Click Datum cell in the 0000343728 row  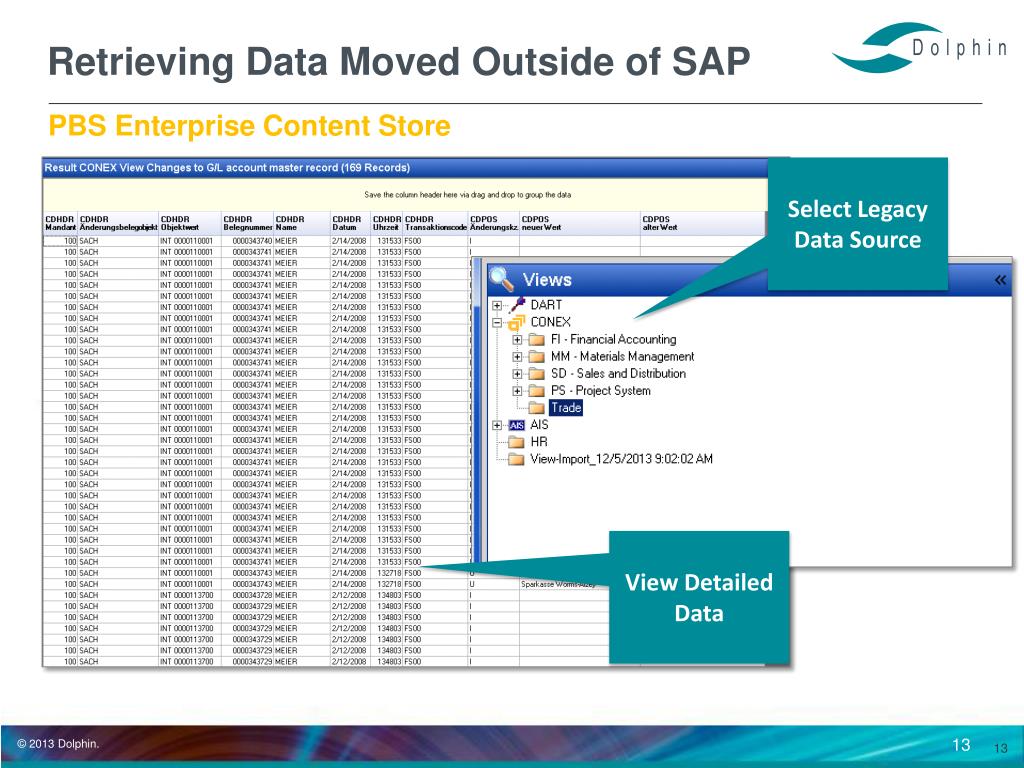351,595
